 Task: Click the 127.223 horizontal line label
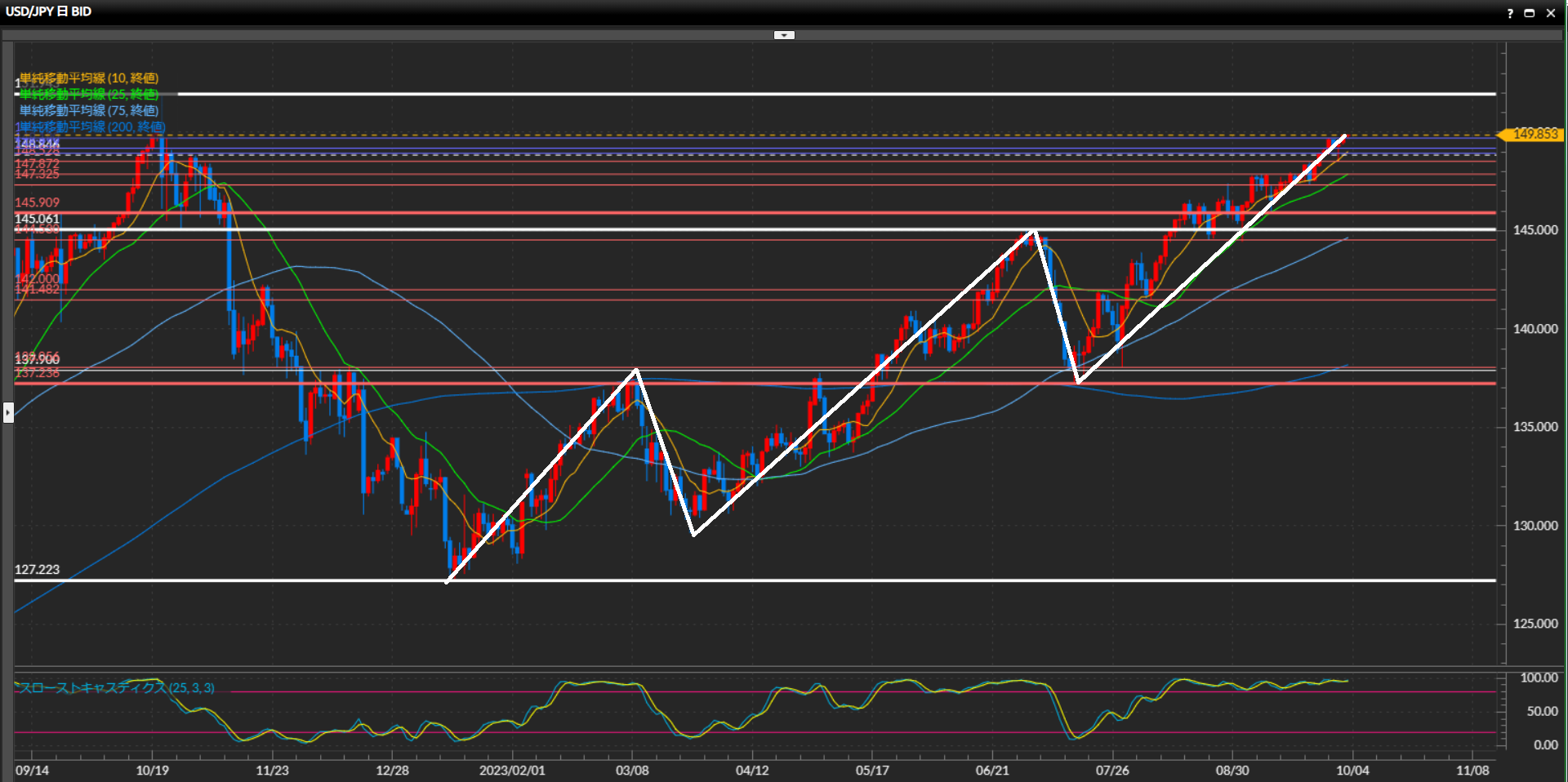37,570
